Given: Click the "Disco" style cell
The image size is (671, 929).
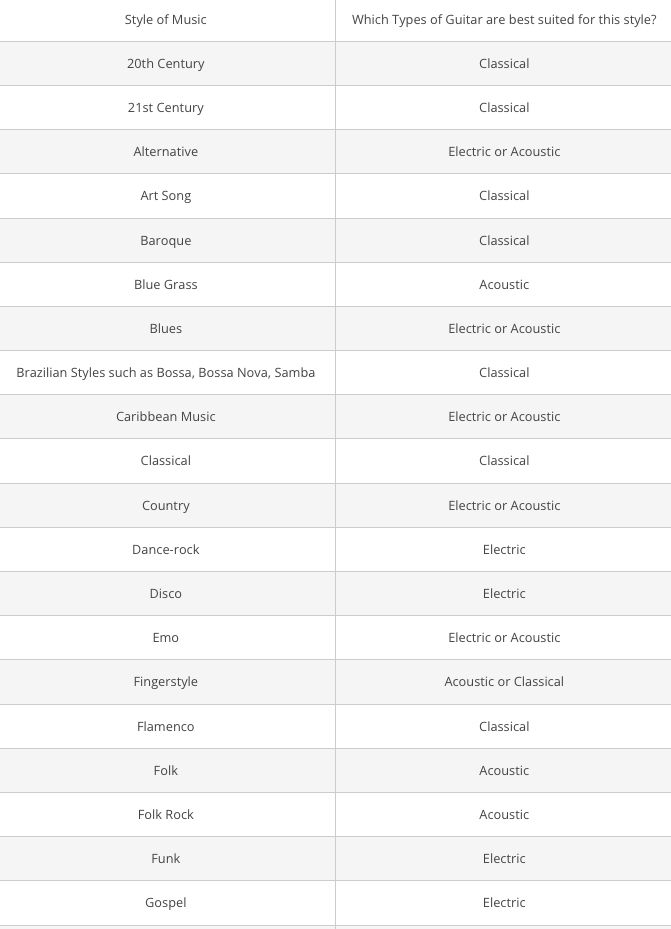Looking at the screenshot, I should click(x=166, y=594).
